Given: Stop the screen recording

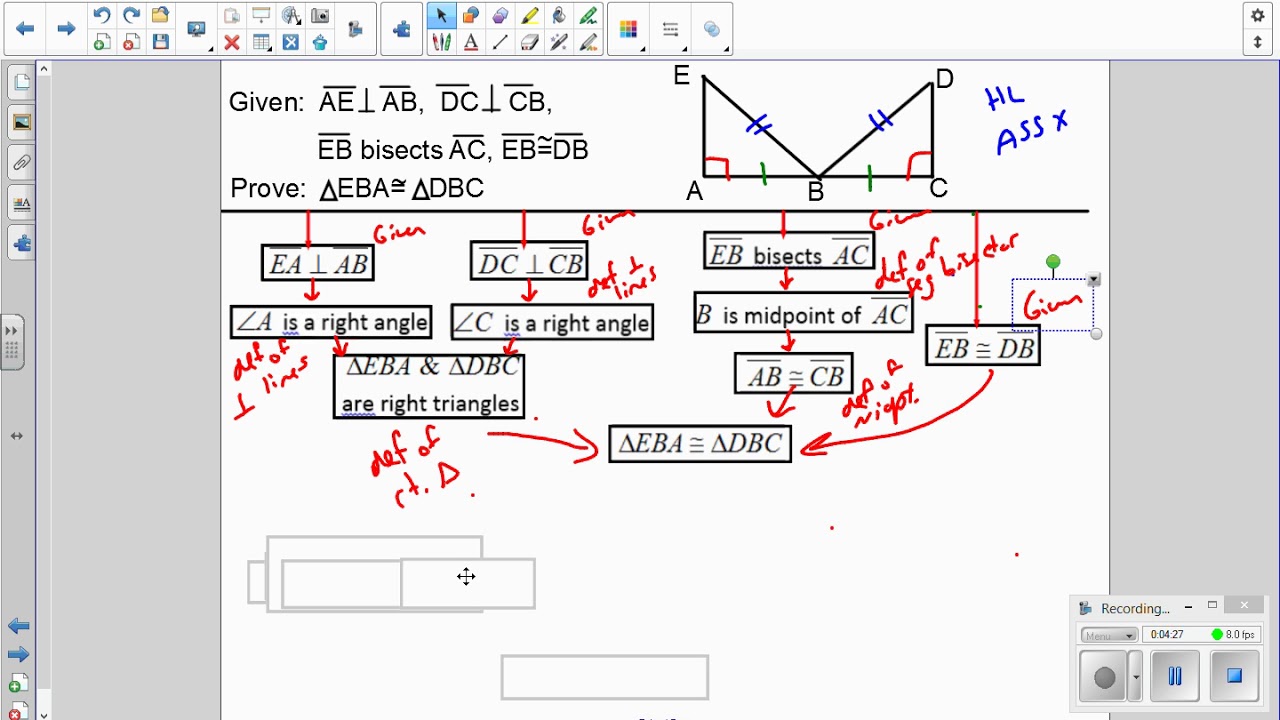Looking at the screenshot, I should coord(1234,677).
